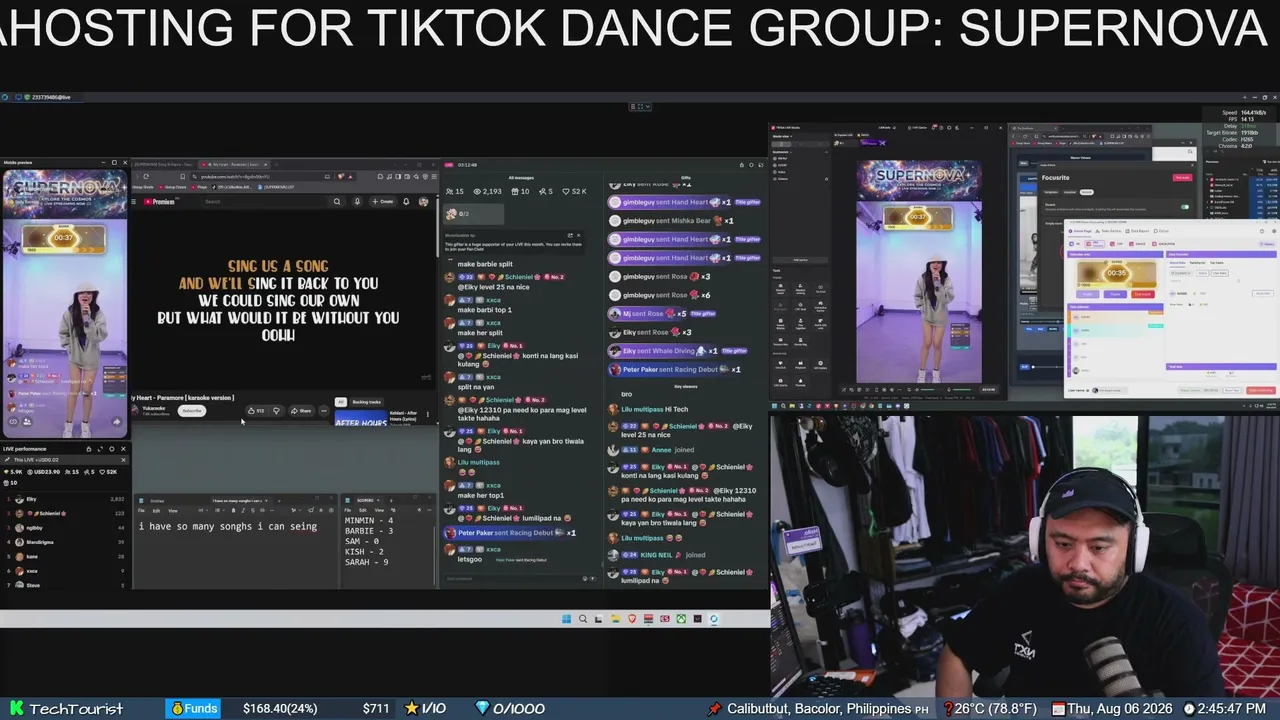Select the All filter chip on YouTube
Viewport: 1280px width, 720px height.
point(340,402)
